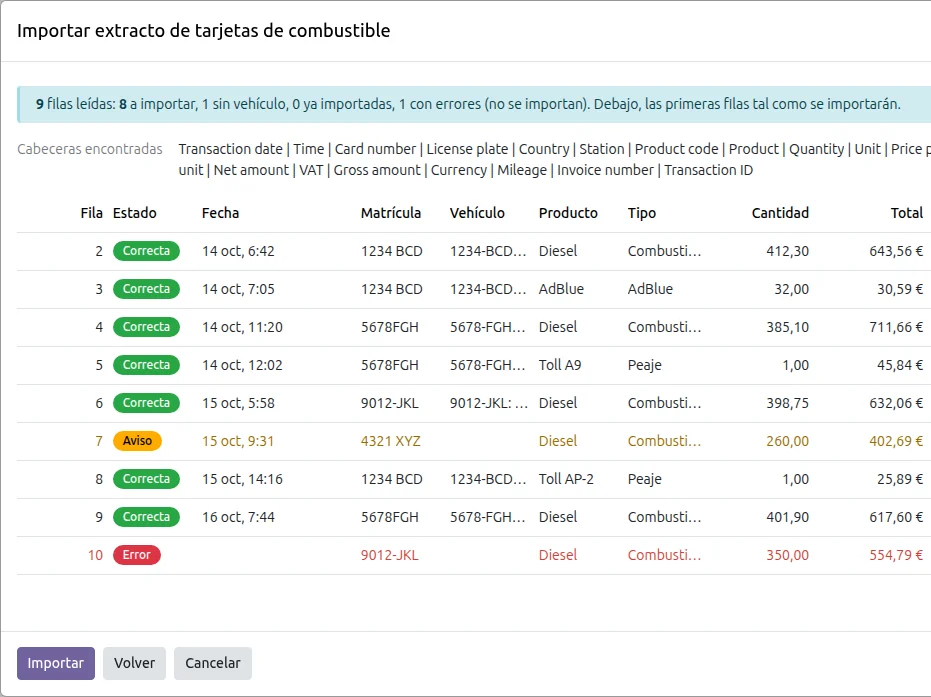Dismiss dialog with Cancelar button
Screen dimensions: 931x697
coord(213,663)
